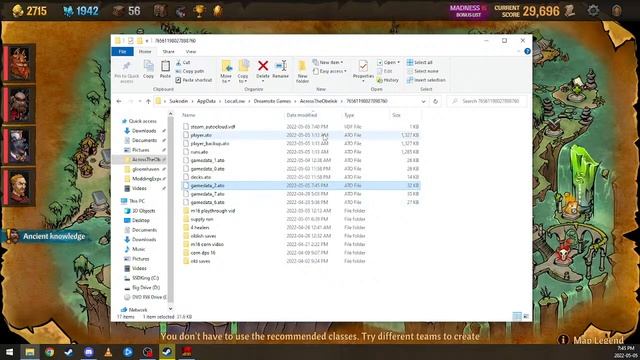Viewport: 640px width, 360px height.
Task: Click the New folder icon
Action: [302, 66]
